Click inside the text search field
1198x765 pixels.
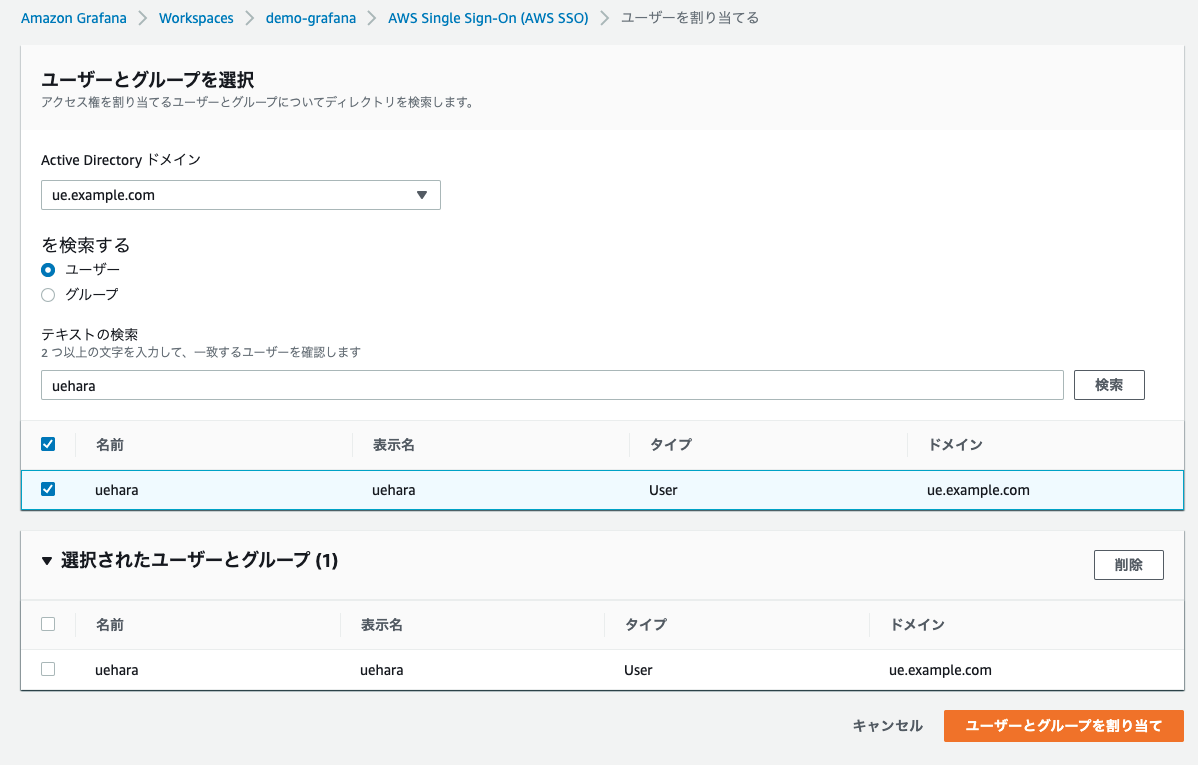pos(550,384)
